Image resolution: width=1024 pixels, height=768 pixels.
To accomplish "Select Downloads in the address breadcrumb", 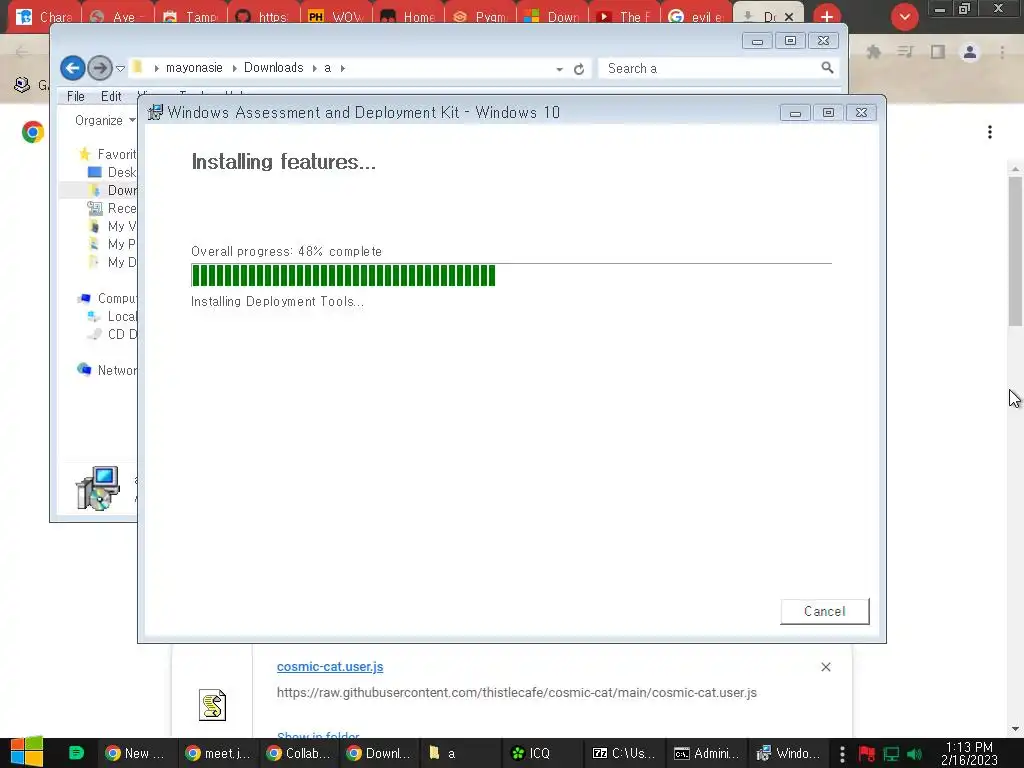I will [274, 68].
